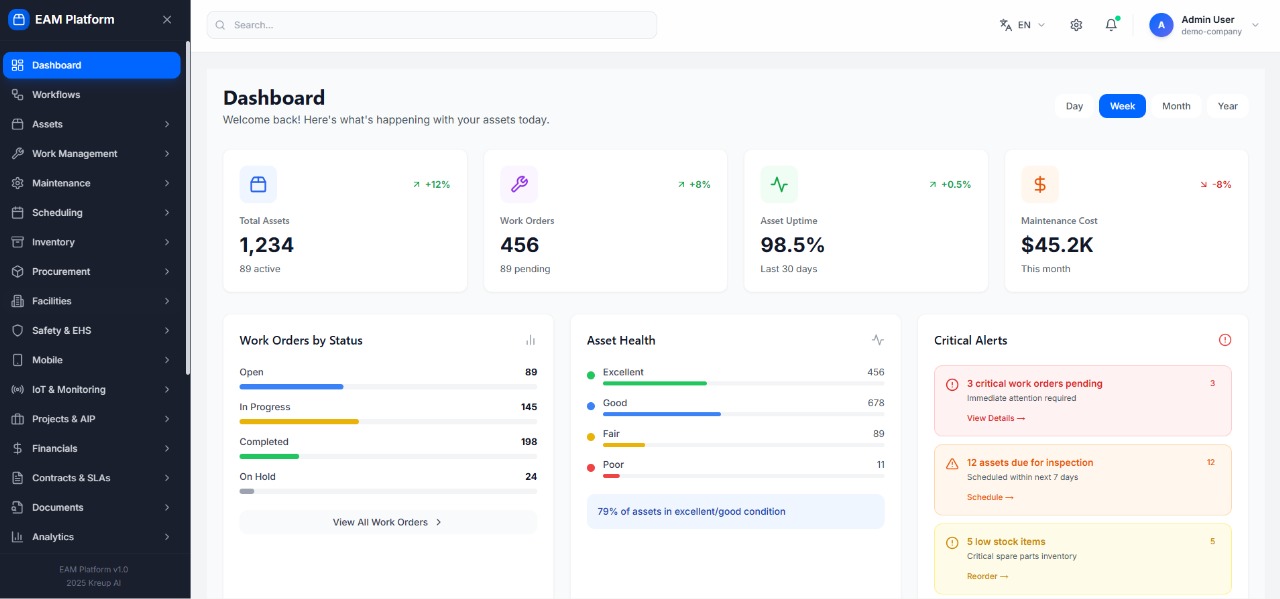This screenshot has width=1280, height=599.
Task: Click bar chart icon in Work Orders by Status
Action: pos(530,340)
